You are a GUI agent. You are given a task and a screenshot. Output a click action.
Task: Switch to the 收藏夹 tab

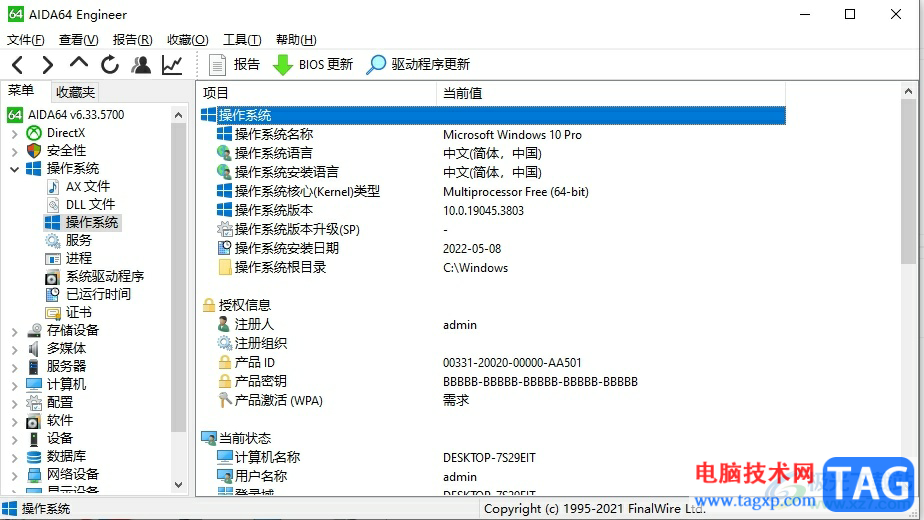pos(75,92)
